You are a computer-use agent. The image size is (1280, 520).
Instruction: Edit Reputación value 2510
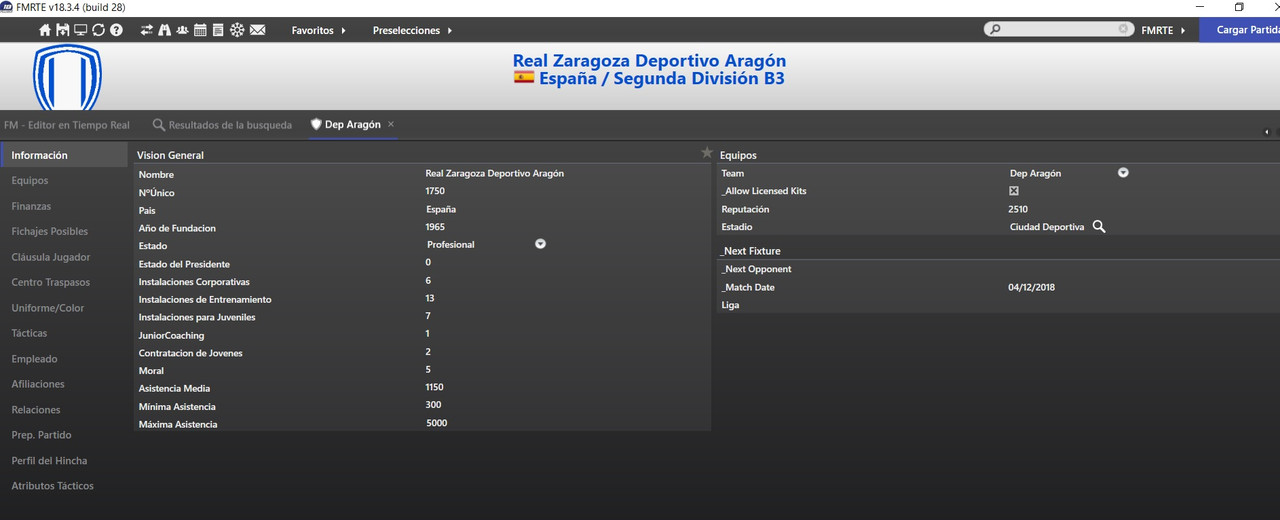pyautogui.click(x=1018, y=209)
